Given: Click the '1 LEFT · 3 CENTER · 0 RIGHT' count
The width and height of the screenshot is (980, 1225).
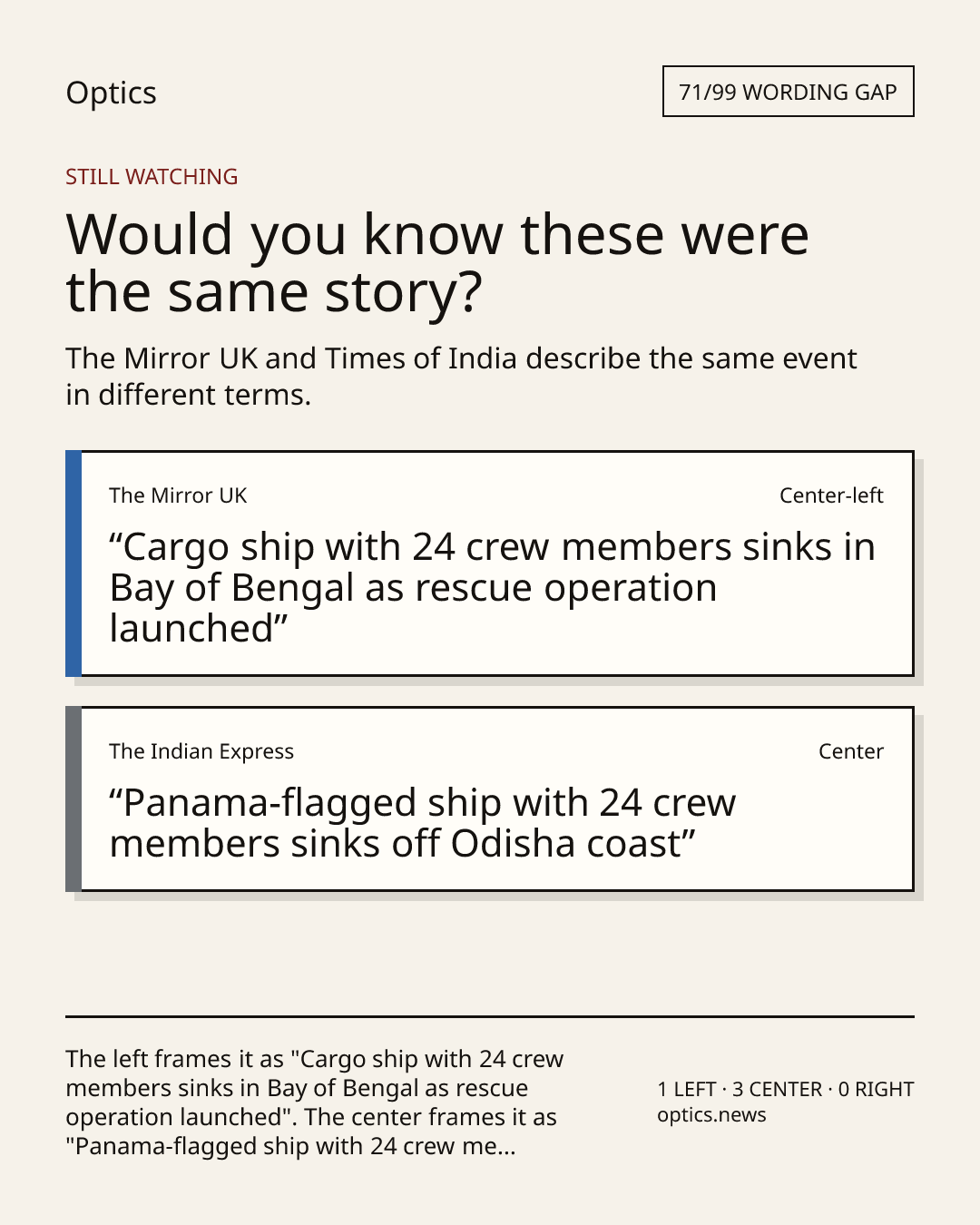Looking at the screenshot, I should [x=786, y=1089].
